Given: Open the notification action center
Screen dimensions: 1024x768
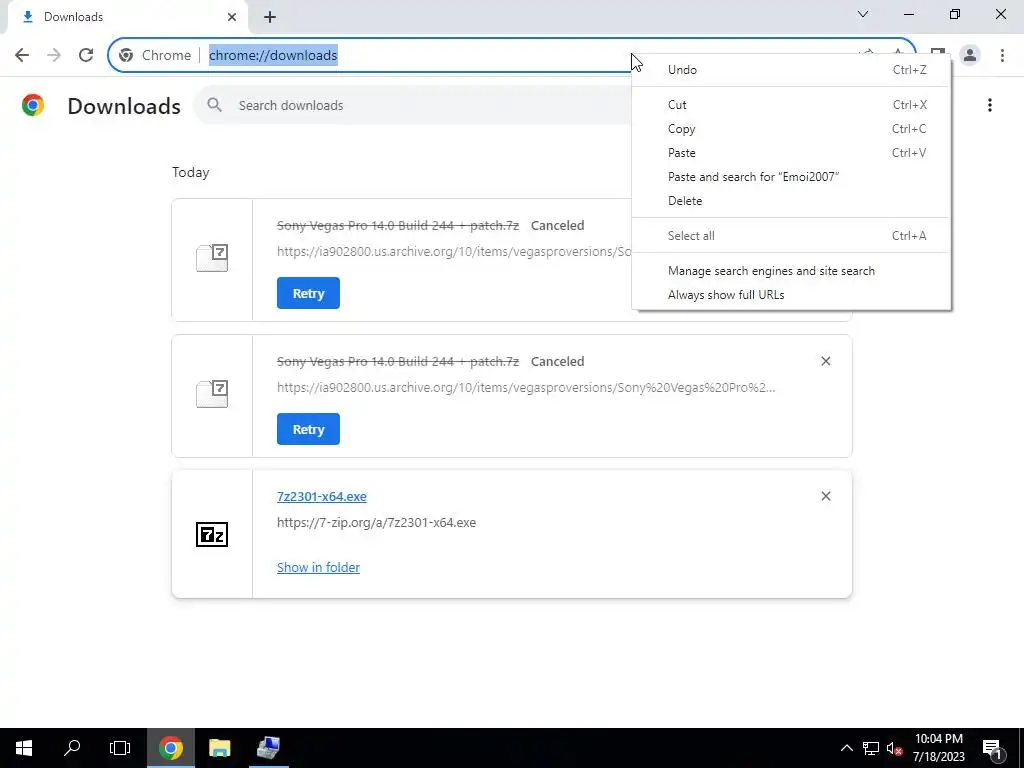Looking at the screenshot, I should 992,748.
